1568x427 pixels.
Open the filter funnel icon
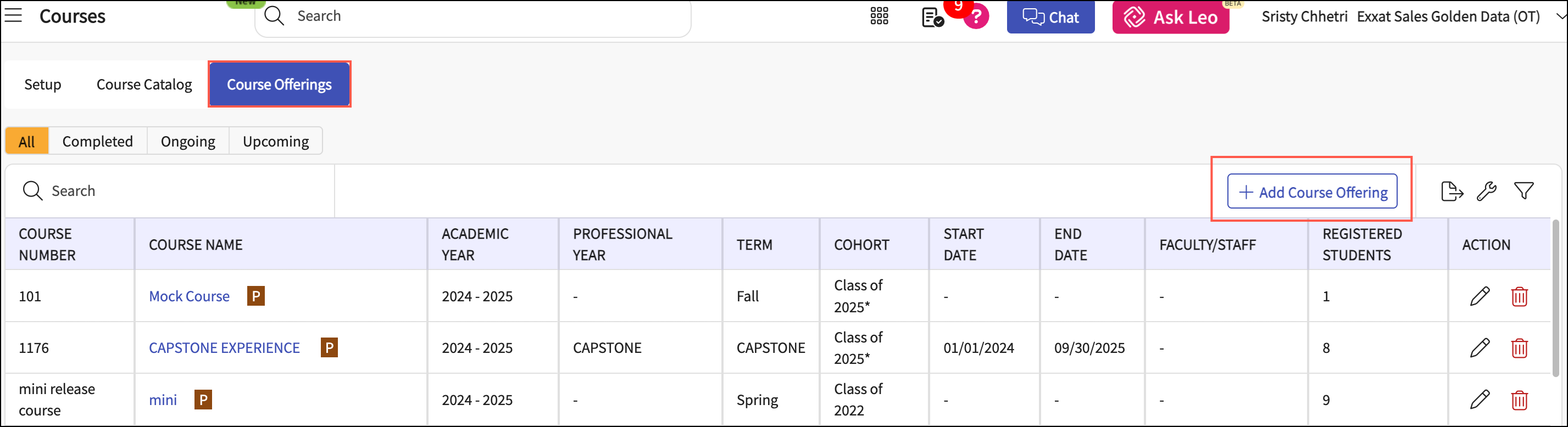1523,192
